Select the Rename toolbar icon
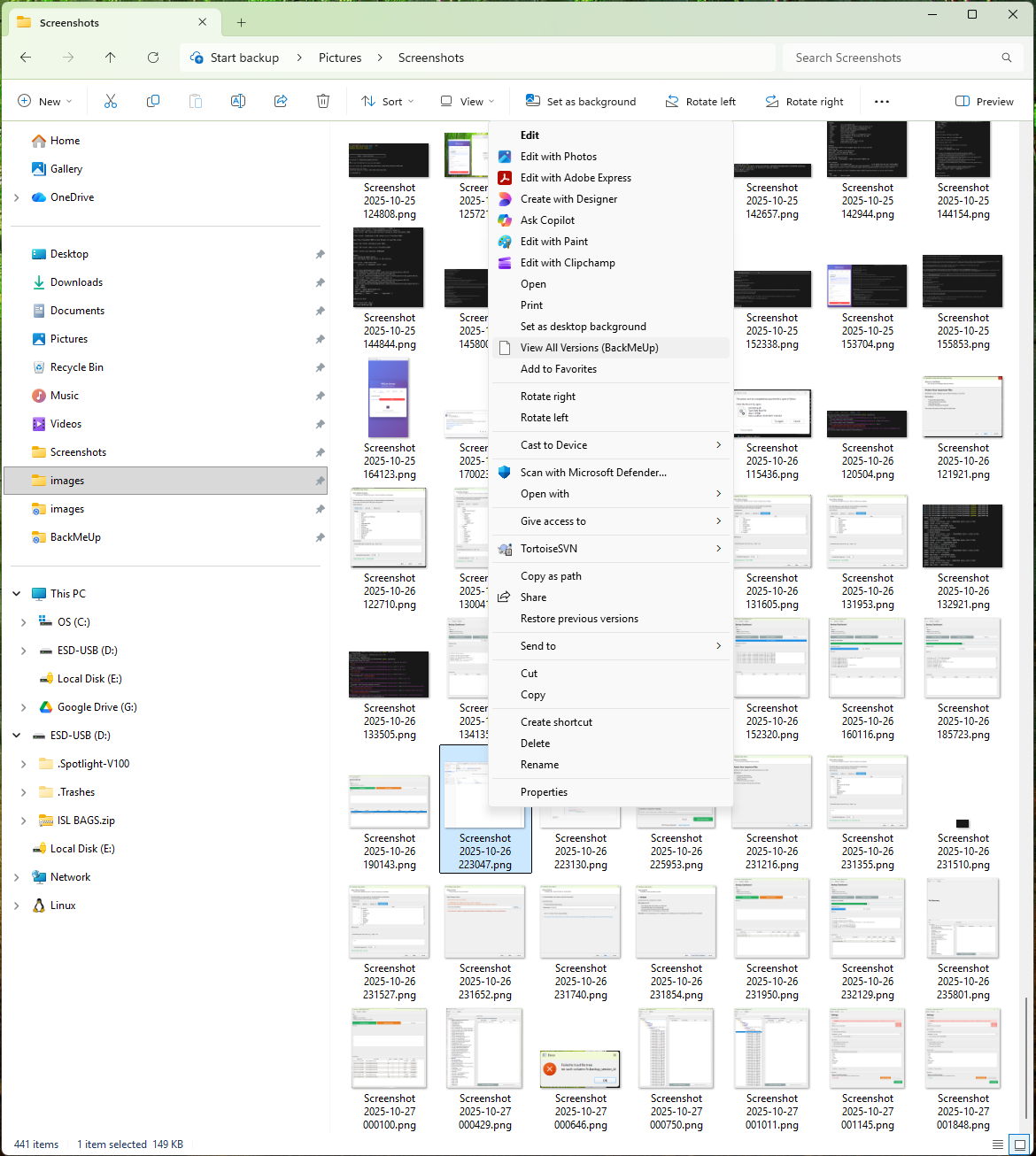Viewport: 1036px width, 1156px height. coord(237,100)
